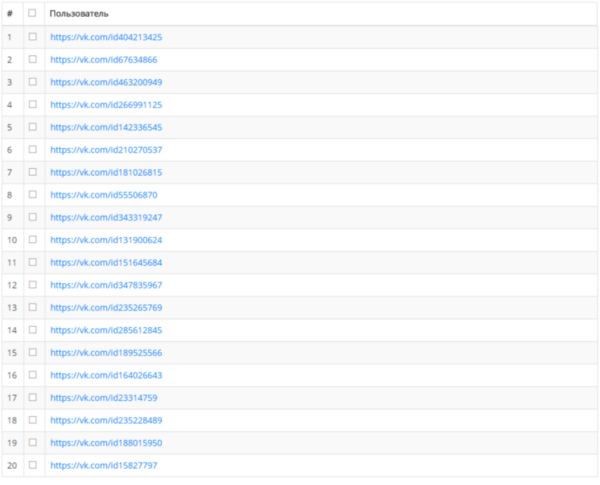Open link https://vk.com/id181026815
Screen dimensions: 600x485
point(106,172)
